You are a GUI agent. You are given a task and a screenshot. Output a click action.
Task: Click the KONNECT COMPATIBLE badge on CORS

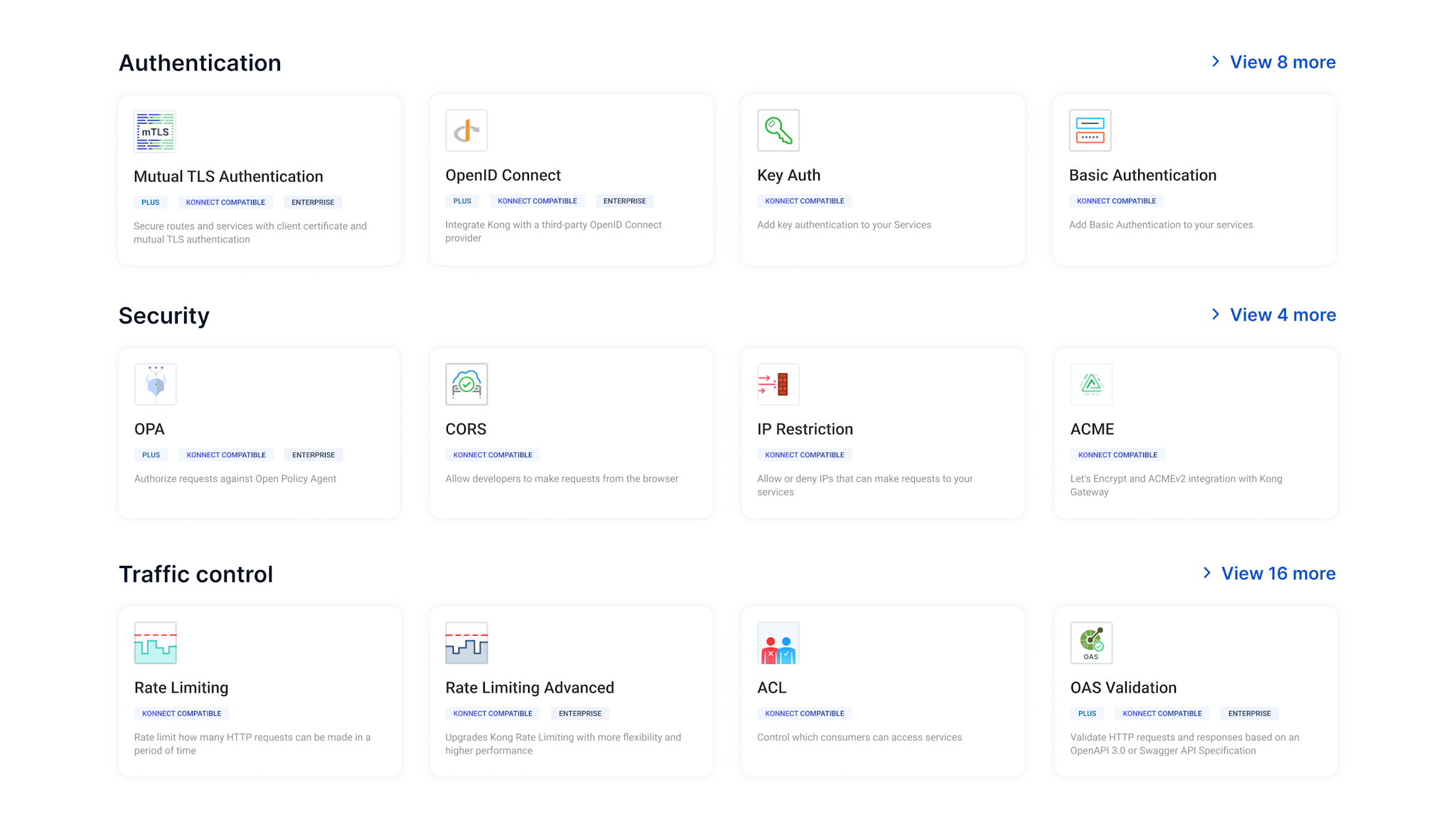[x=493, y=454]
